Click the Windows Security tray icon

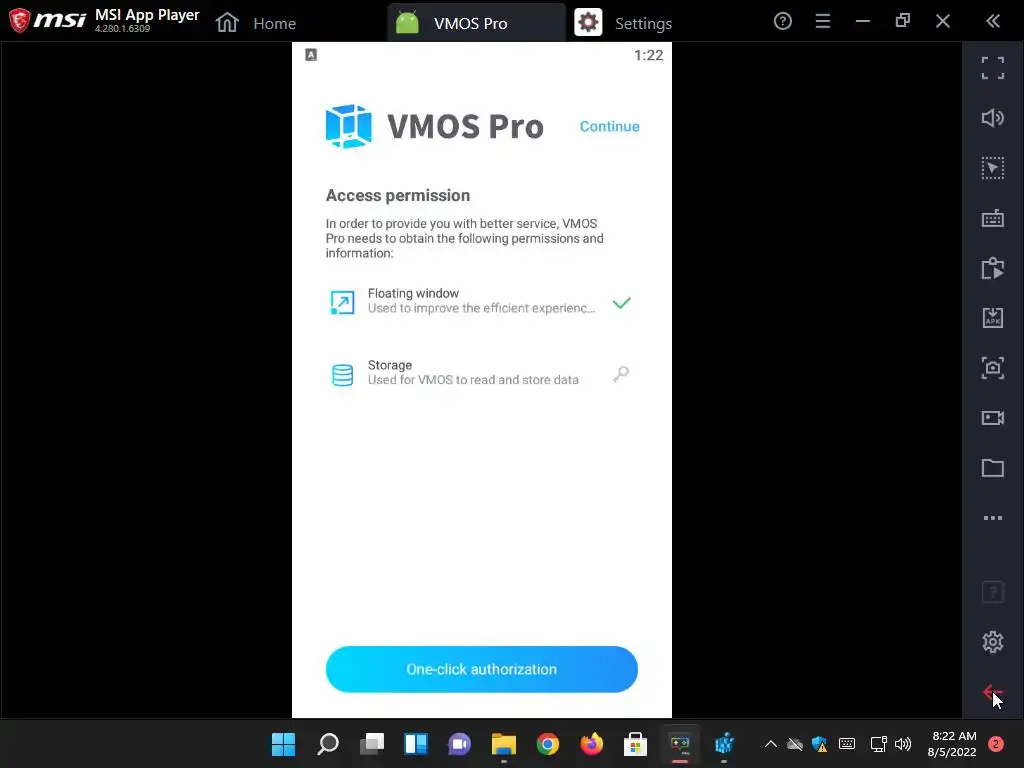coord(820,744)
